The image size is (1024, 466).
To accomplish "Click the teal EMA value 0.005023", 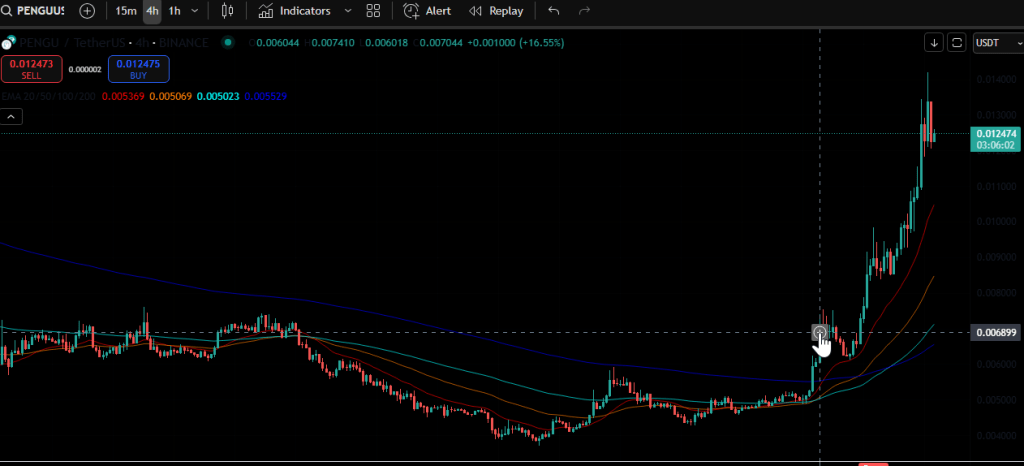I will 218,97.
